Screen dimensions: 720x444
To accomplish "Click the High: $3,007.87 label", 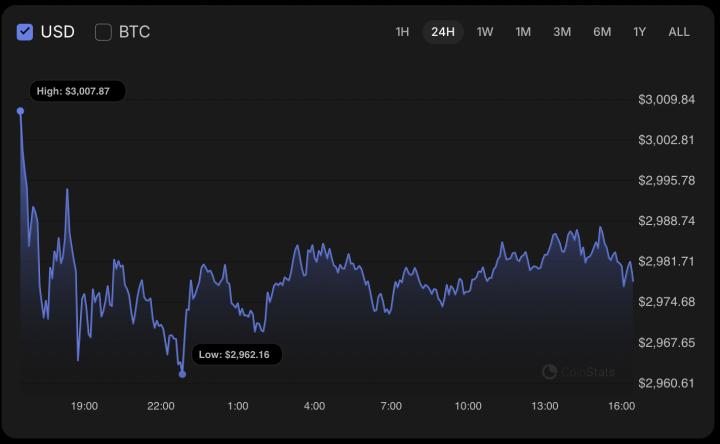I will (x=73, y=91).
